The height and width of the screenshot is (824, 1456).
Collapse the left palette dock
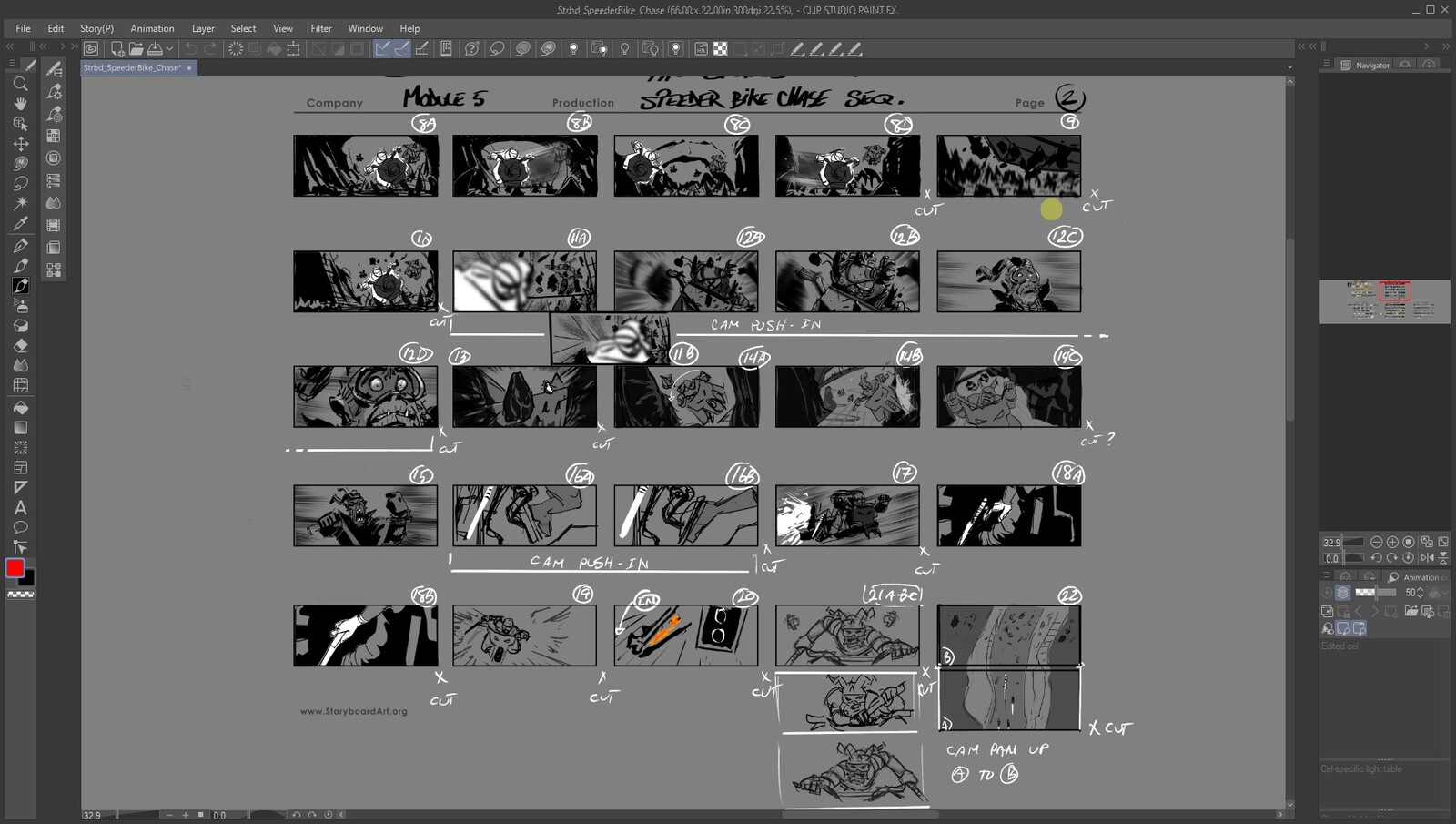pyautogui.click(x=10, y=46)
